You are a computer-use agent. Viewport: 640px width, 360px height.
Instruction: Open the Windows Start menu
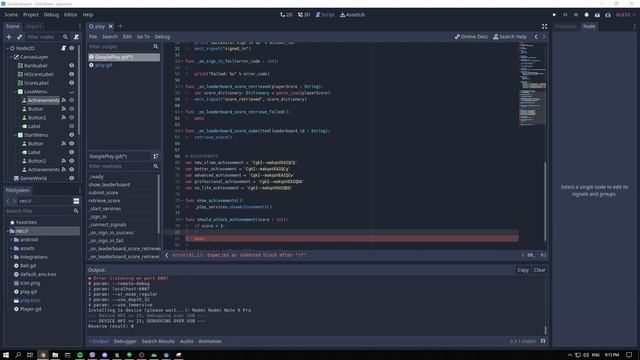(x=6, y=355)
